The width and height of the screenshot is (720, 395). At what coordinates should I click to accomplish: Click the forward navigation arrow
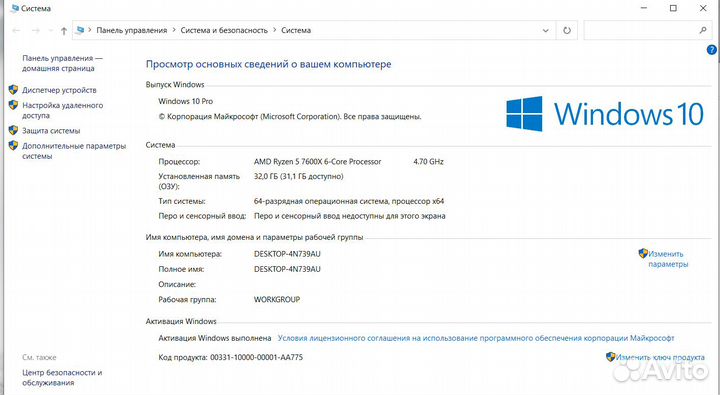(x=36, y=30)
